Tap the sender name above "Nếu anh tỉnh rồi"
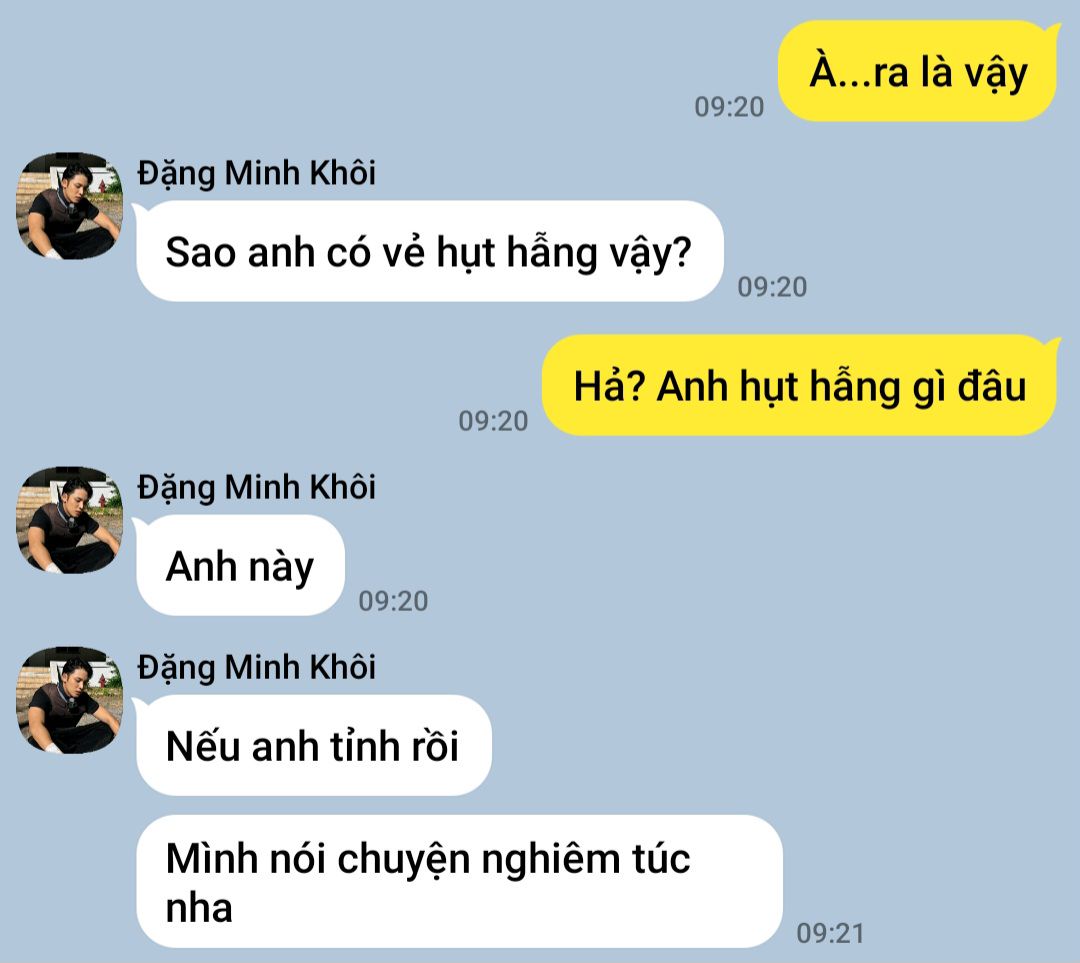The width and height of the screenshot is (1080, 963). (x=256, y=667)
